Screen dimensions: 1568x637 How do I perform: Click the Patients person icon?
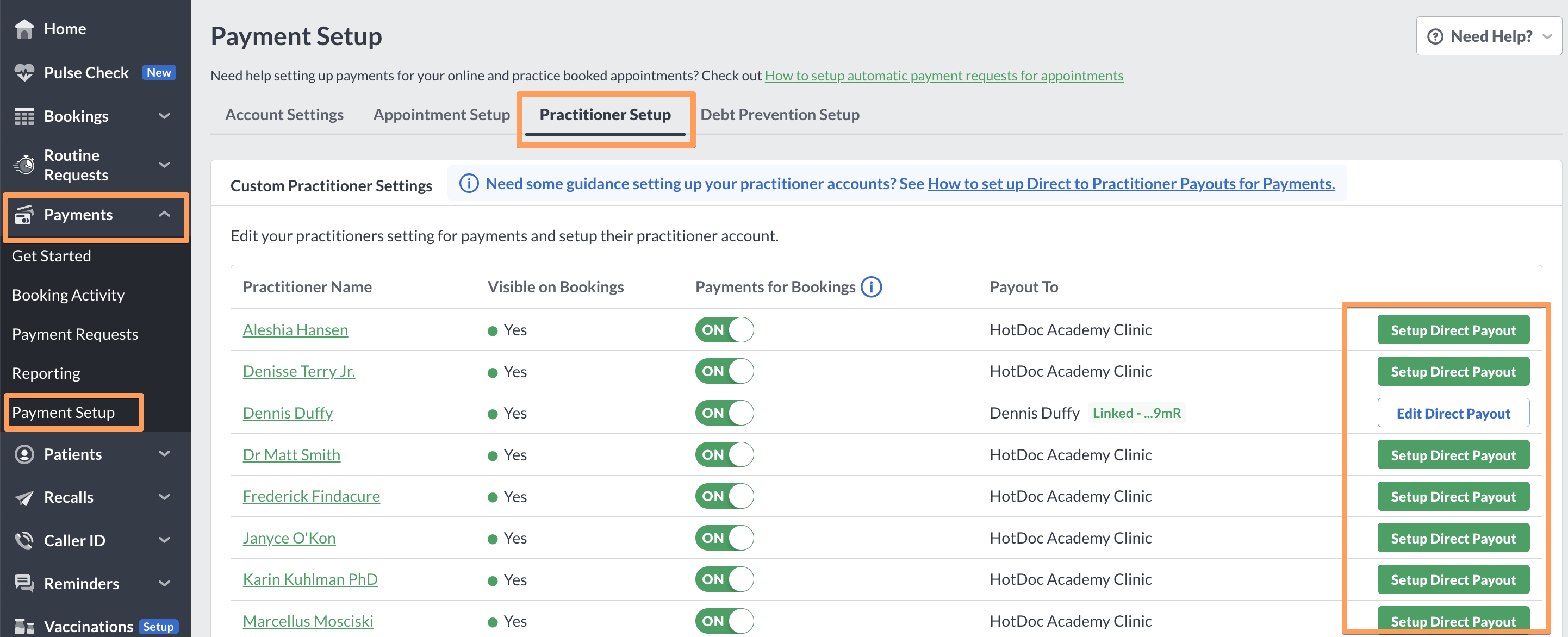(24, 454)
